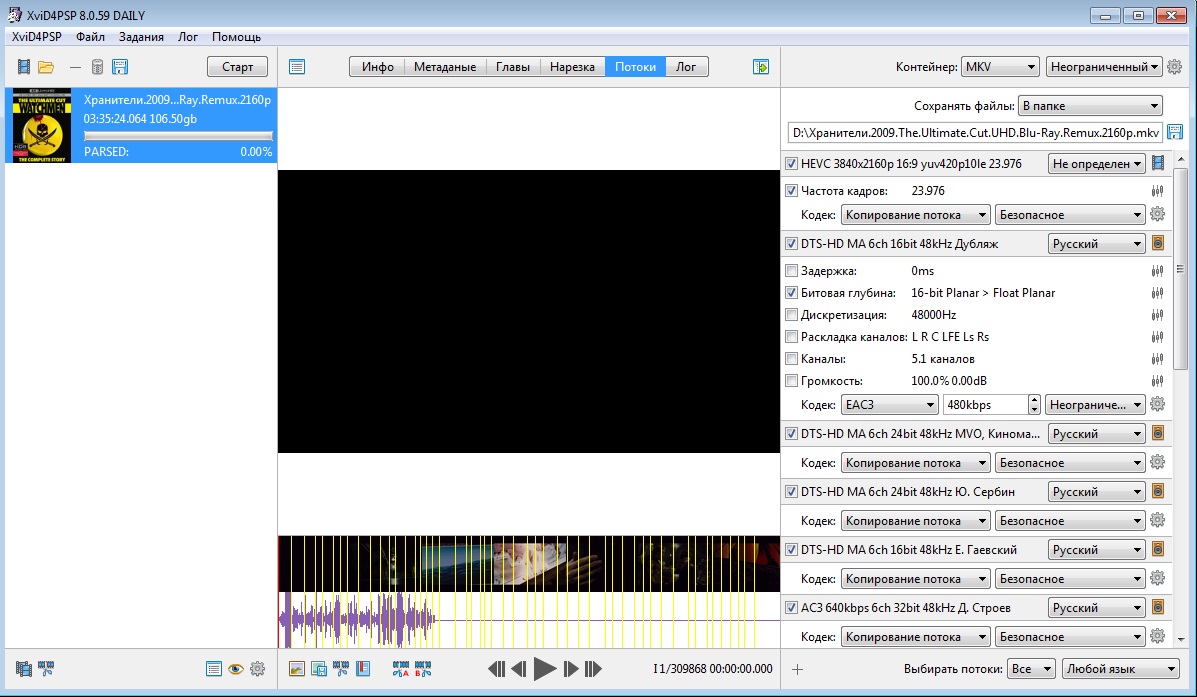Expand the EAC3 codec dropdown
Screen dimensions: 1197x697
pyautogui.click(x=888, y=405)
